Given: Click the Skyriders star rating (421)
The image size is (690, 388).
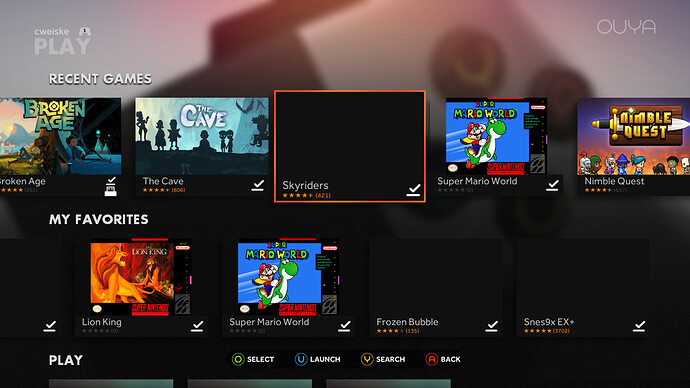Looking at the screenshot, I should pyautogui.click(x=306, y=195).
